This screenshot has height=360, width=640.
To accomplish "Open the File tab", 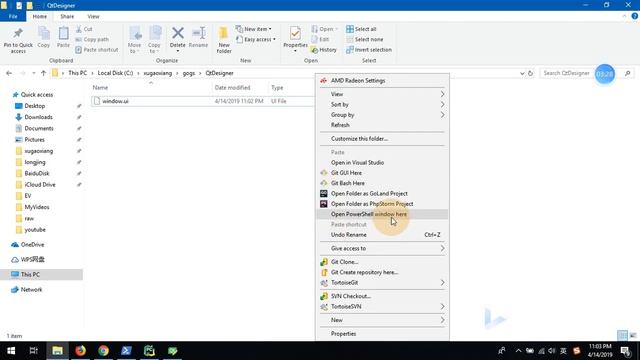I will 13,16.
